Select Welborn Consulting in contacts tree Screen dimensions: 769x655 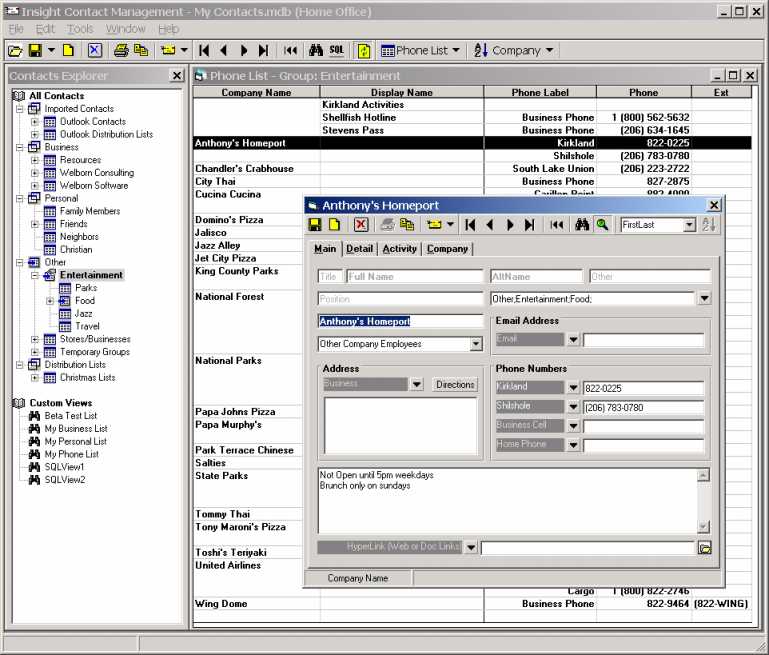(x=97, y=173)
